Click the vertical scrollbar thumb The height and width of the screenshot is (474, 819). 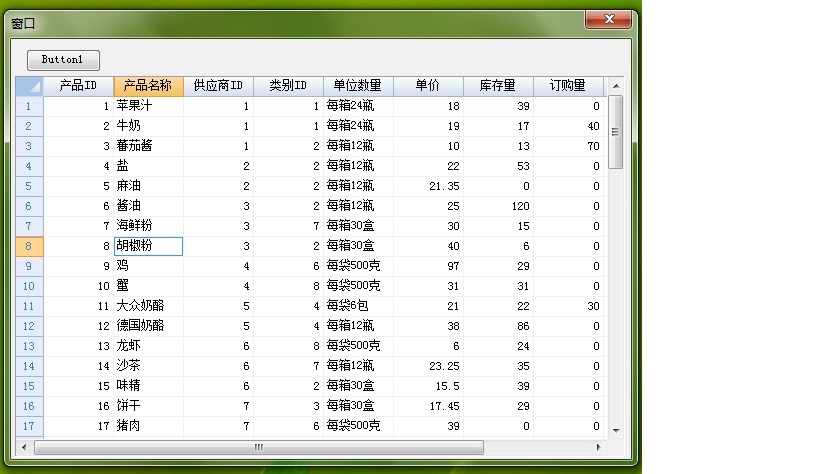pyautogui.click(x=616, y=132)
